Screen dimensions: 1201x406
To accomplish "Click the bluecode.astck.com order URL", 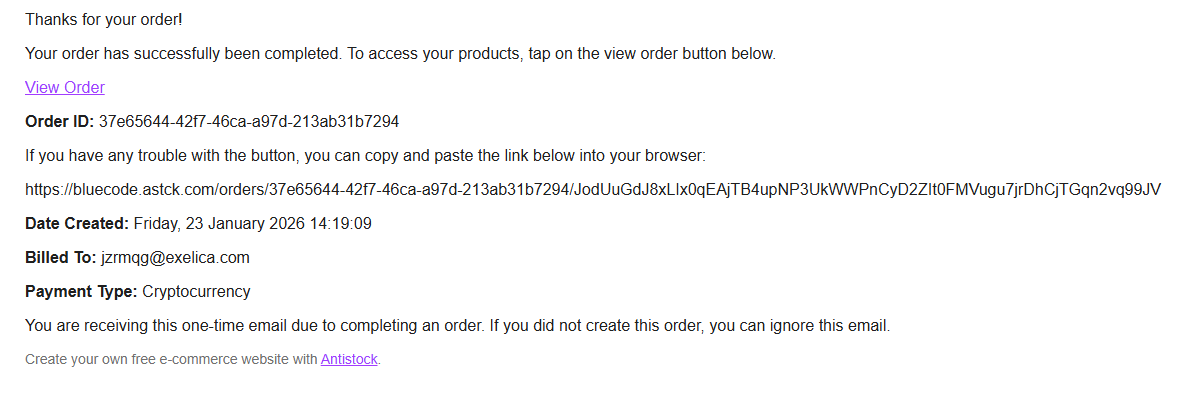I will click(593, 189).
